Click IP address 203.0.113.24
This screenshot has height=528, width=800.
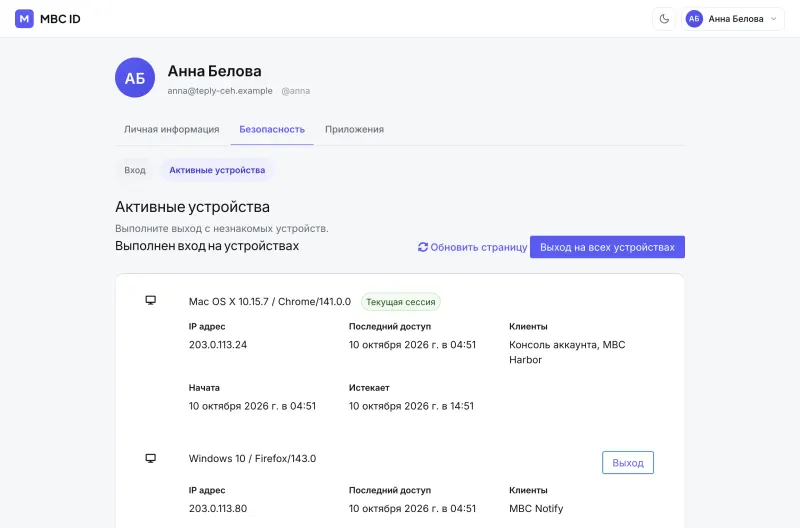[x=218, y=345]
